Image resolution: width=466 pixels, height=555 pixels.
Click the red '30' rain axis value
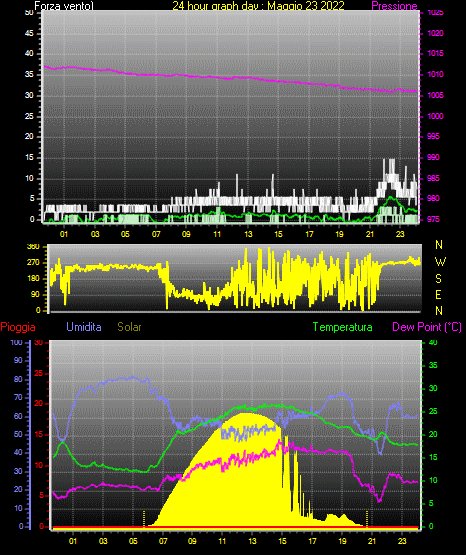[39, 342]
